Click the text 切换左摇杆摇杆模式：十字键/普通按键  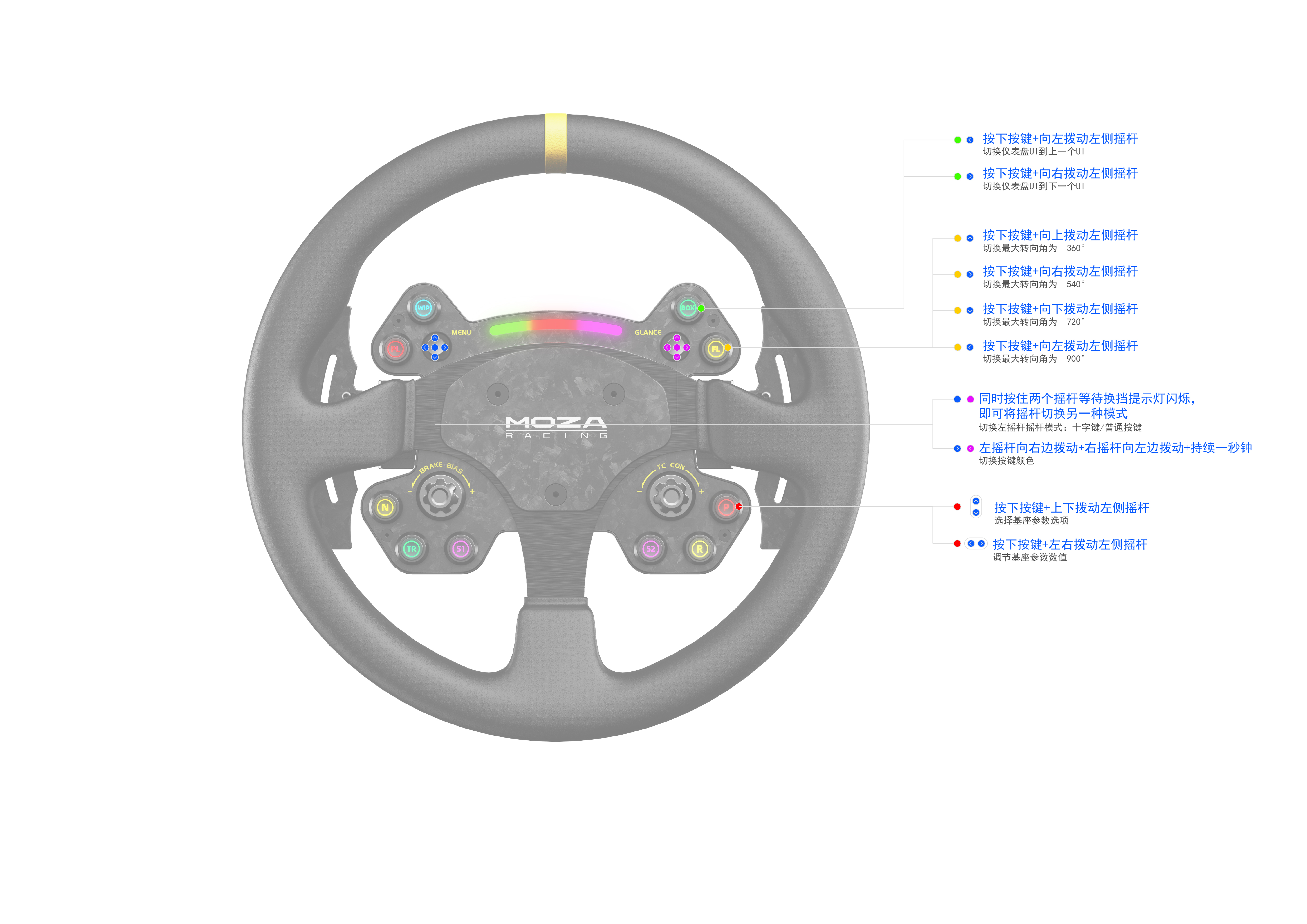1060,427
